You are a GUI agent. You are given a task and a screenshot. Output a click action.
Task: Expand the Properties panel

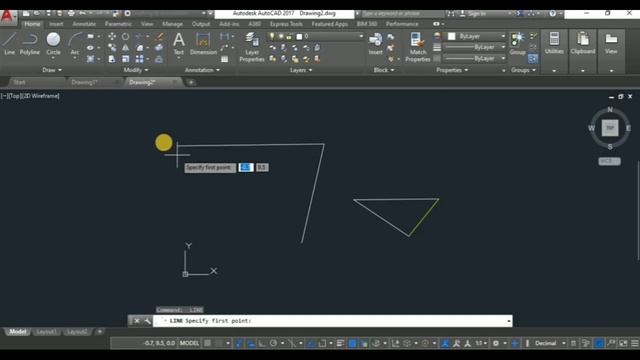(x=452, y=70)
